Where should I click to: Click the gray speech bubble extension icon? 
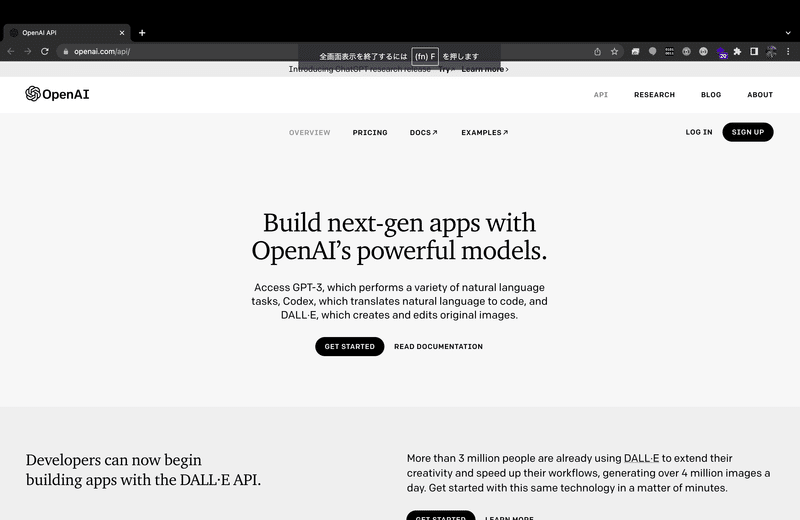[652, 52]
